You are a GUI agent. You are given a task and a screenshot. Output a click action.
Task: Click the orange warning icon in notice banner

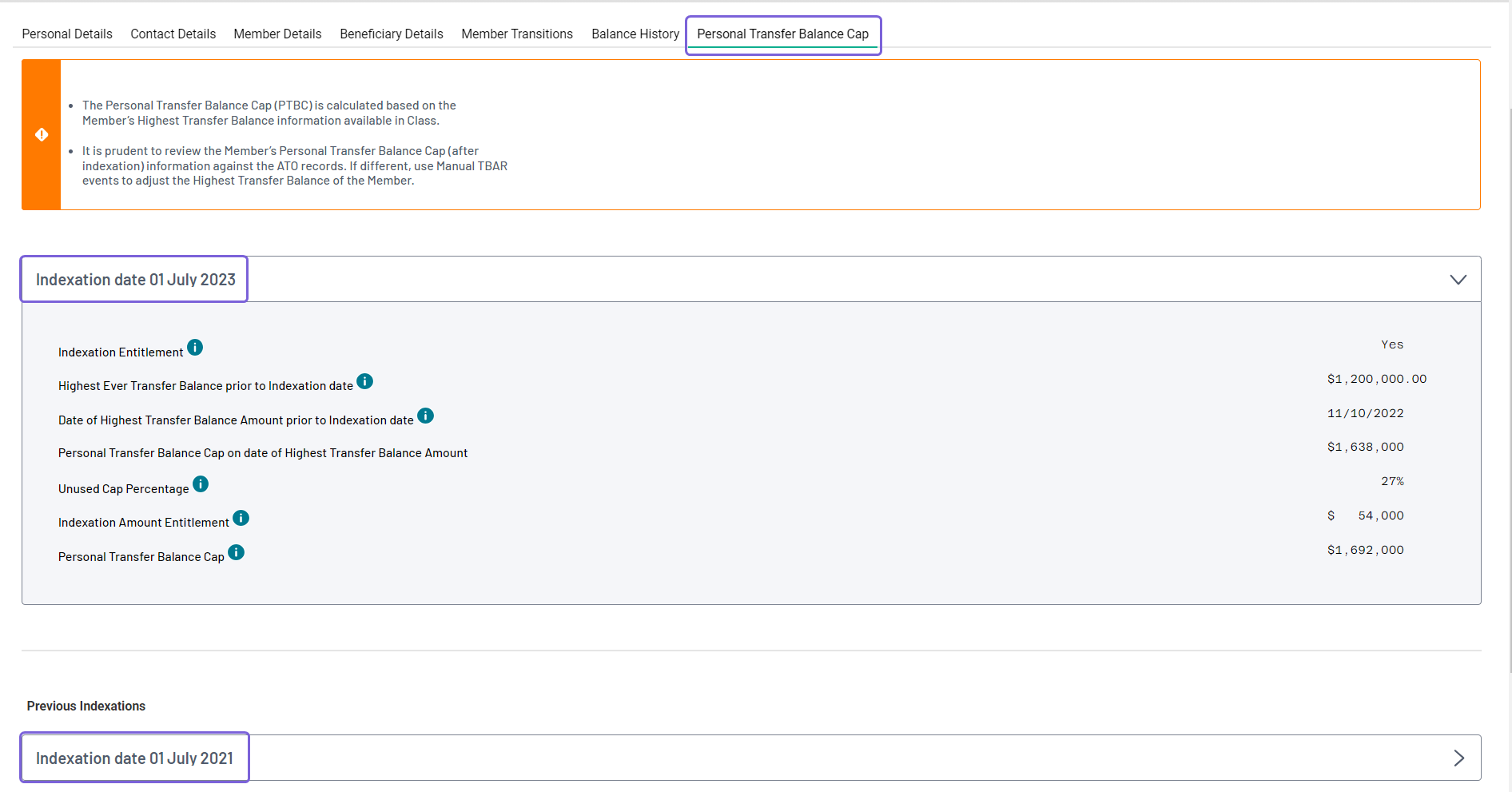(x=42, y=134)
